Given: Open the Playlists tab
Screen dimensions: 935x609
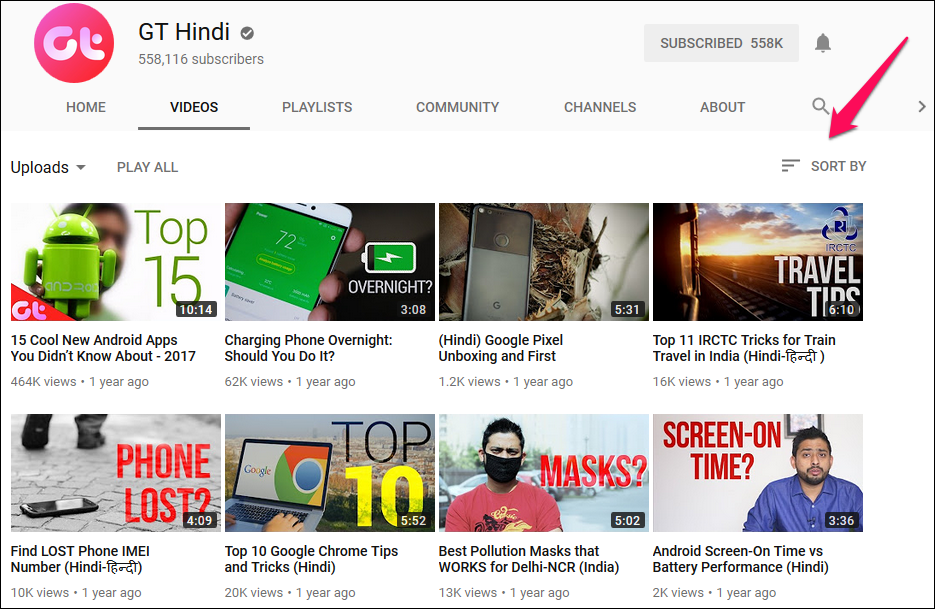Looking at the screenshot, I should coord(317,107).
